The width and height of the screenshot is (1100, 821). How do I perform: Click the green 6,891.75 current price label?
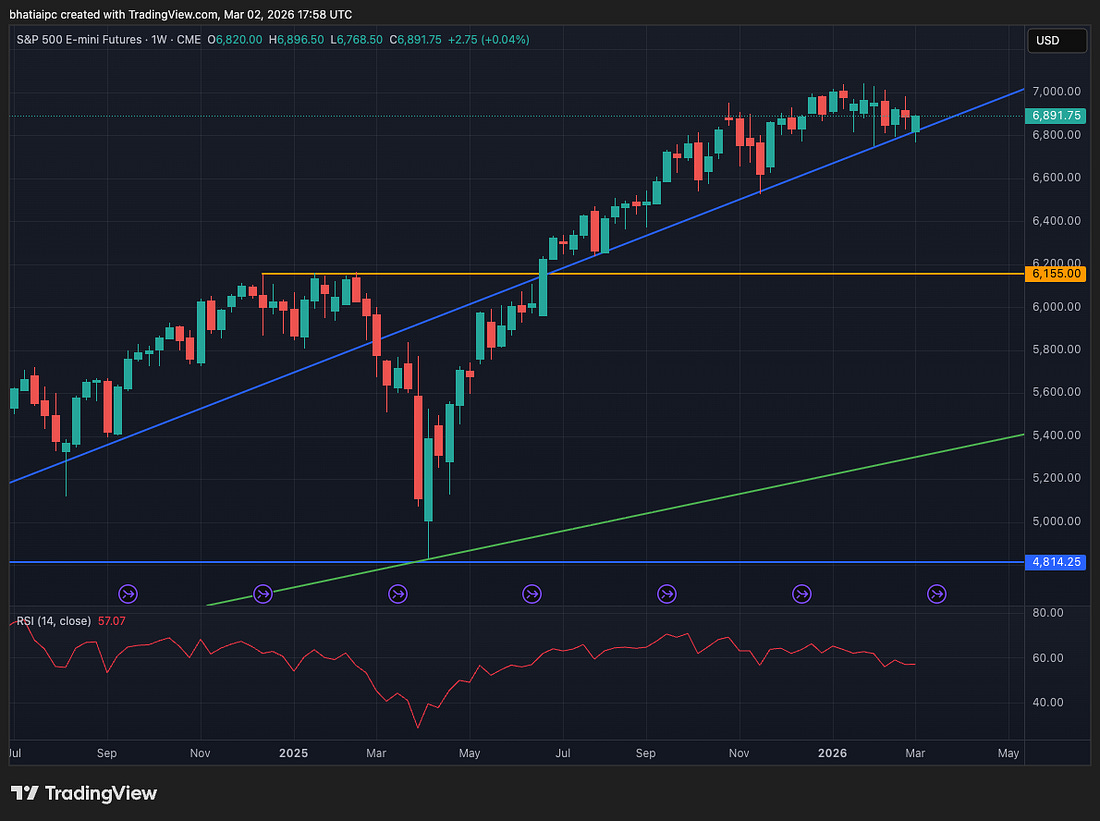(x=1056, y=116)
